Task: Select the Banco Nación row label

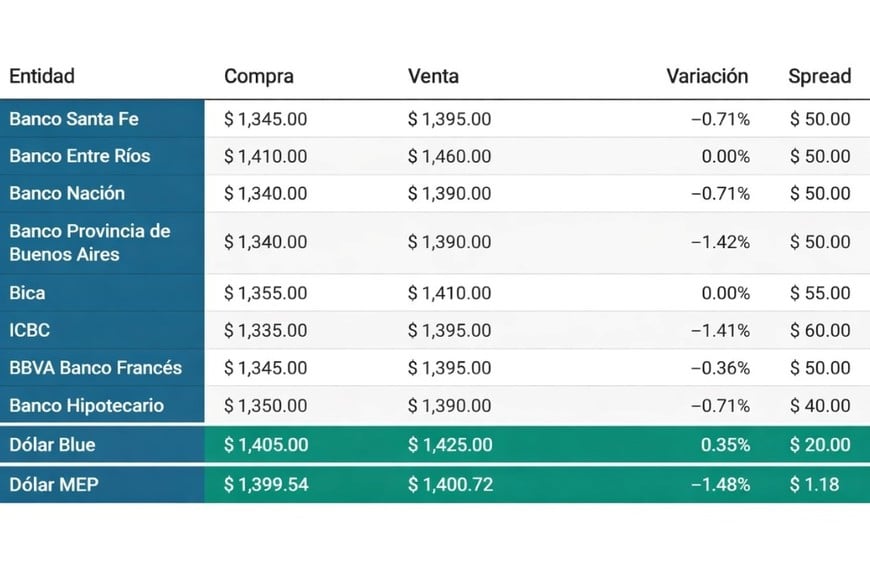Action: coord(67,193)
